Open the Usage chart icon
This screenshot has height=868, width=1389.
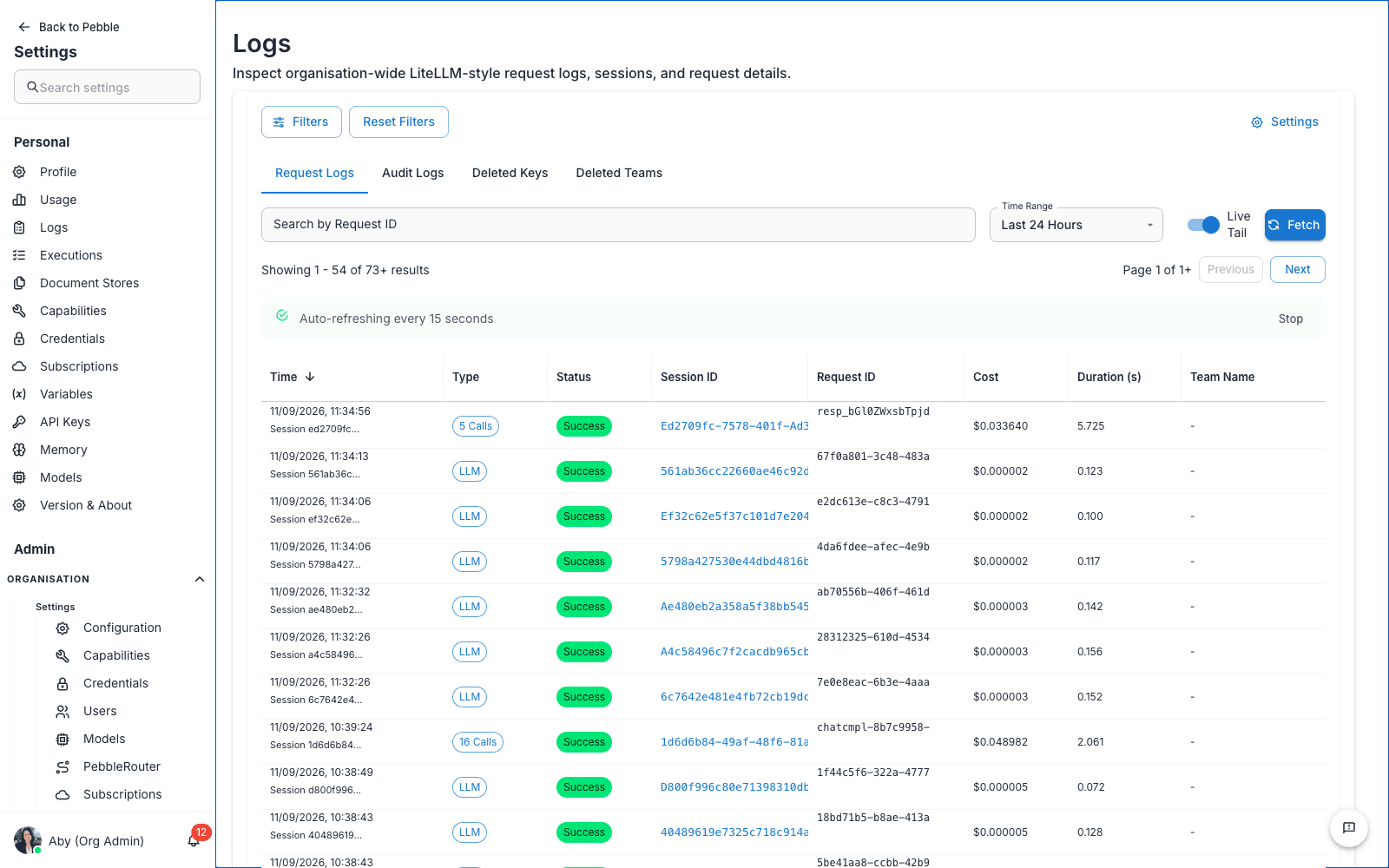(x=19, y=200)
